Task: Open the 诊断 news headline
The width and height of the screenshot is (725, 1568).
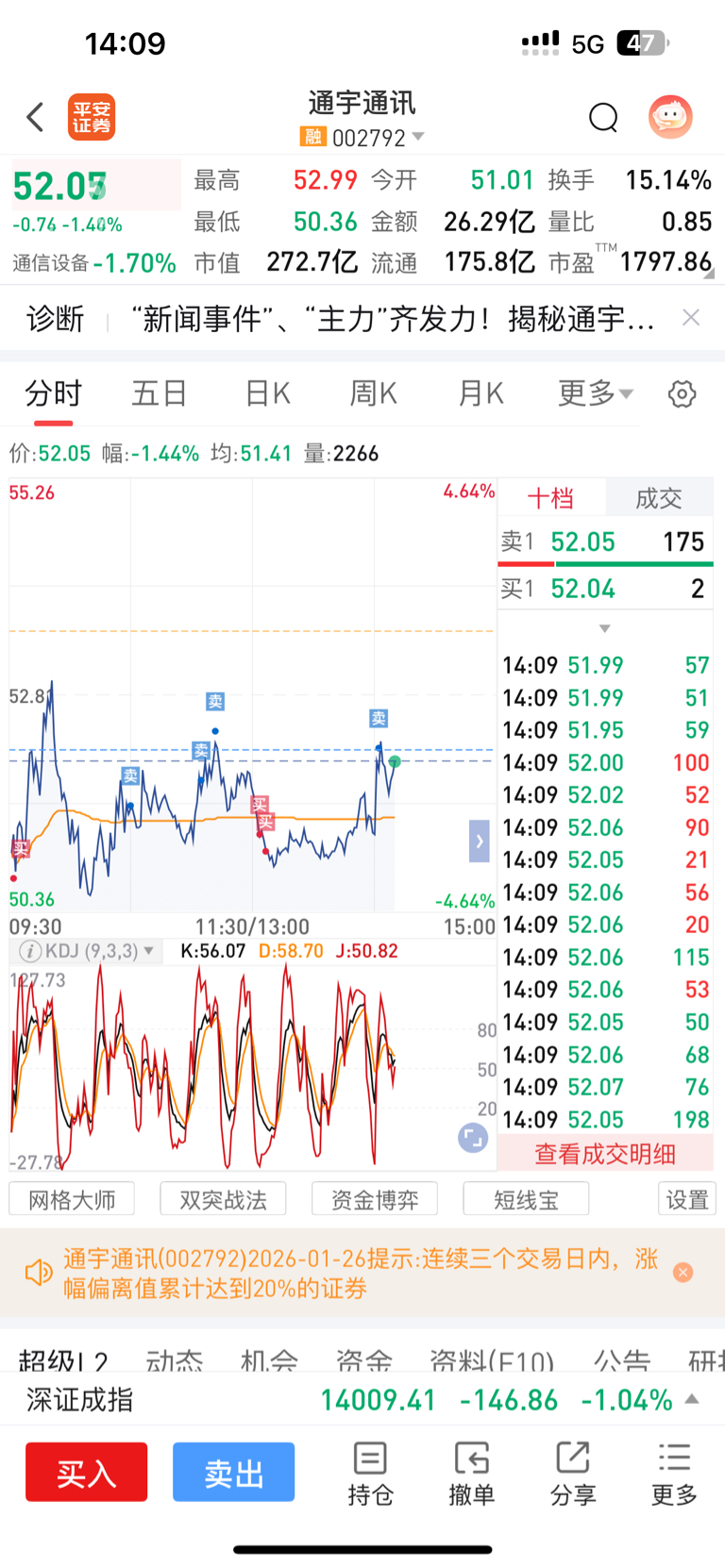Action: (393, 319)
